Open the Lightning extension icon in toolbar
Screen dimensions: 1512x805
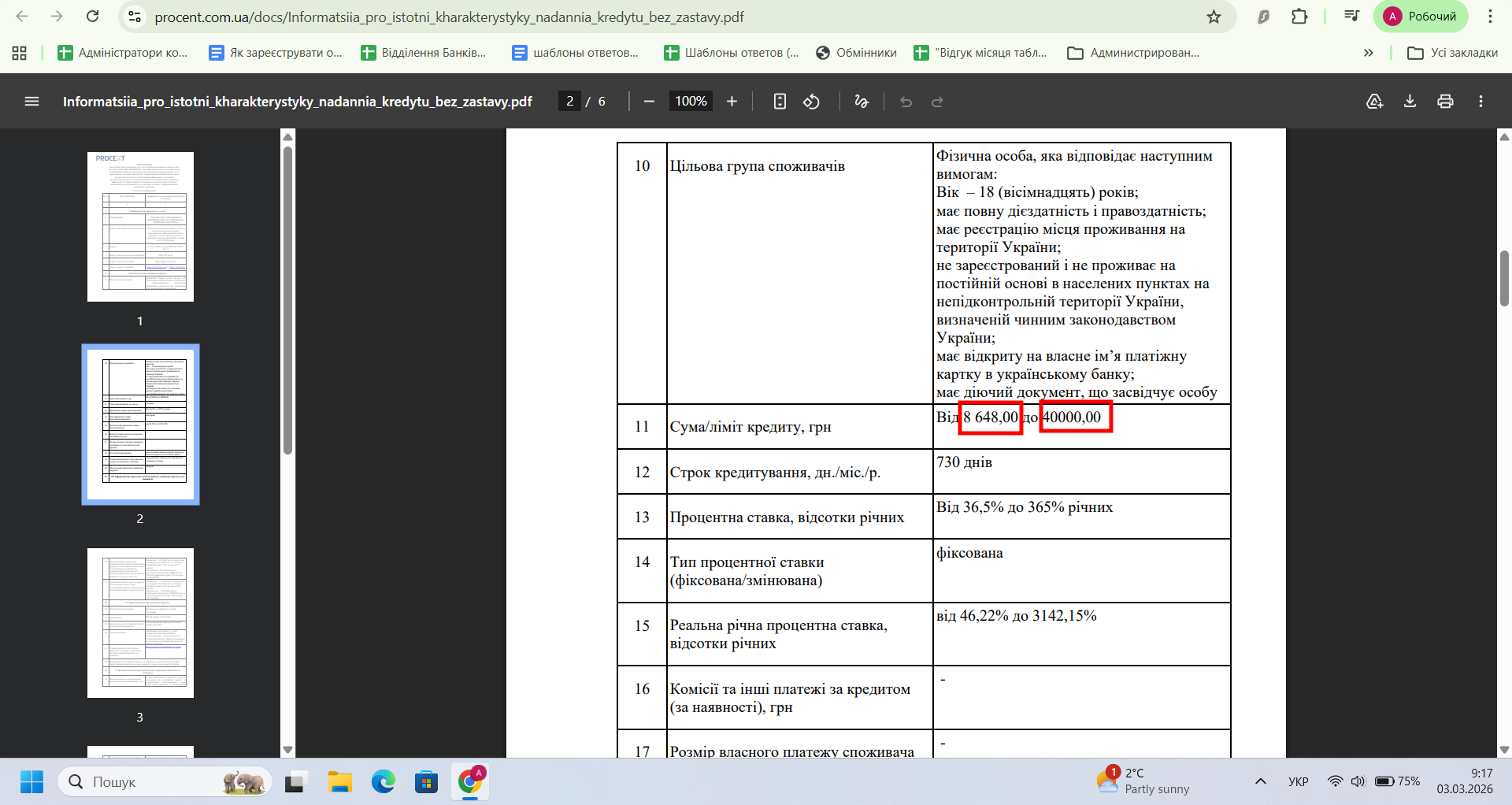[x=1264, y=17]
